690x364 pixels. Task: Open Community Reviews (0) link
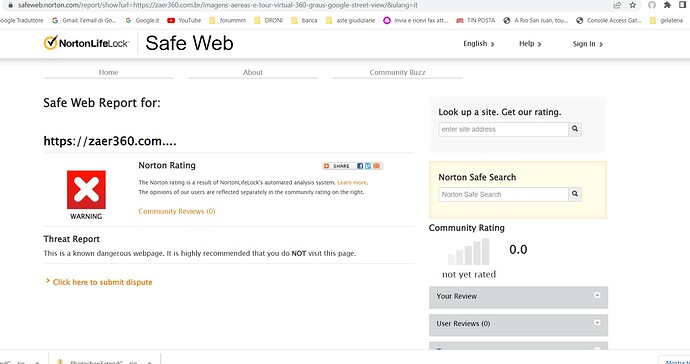(177, 211)
